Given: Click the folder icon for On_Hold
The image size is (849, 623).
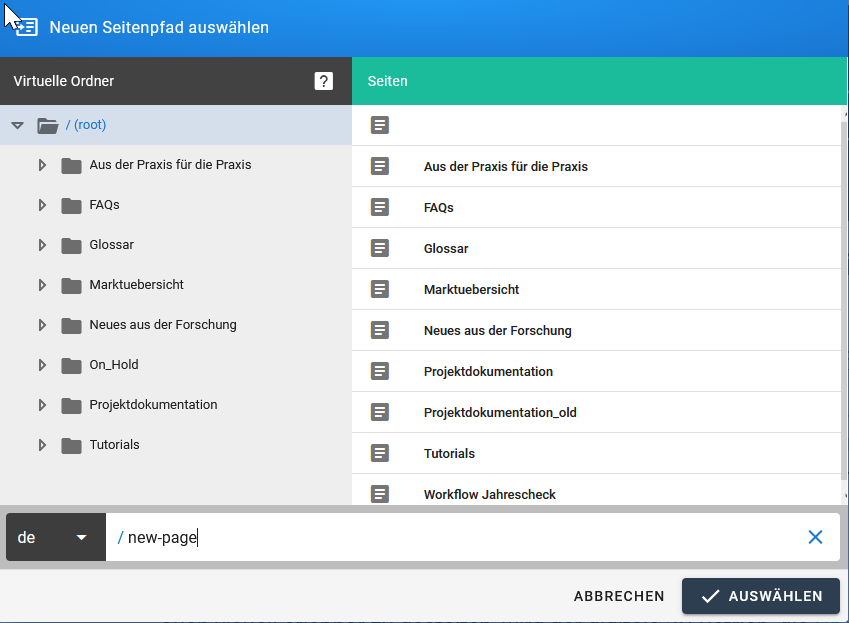Looking at the screenshot, I should [x=71, y=365].
